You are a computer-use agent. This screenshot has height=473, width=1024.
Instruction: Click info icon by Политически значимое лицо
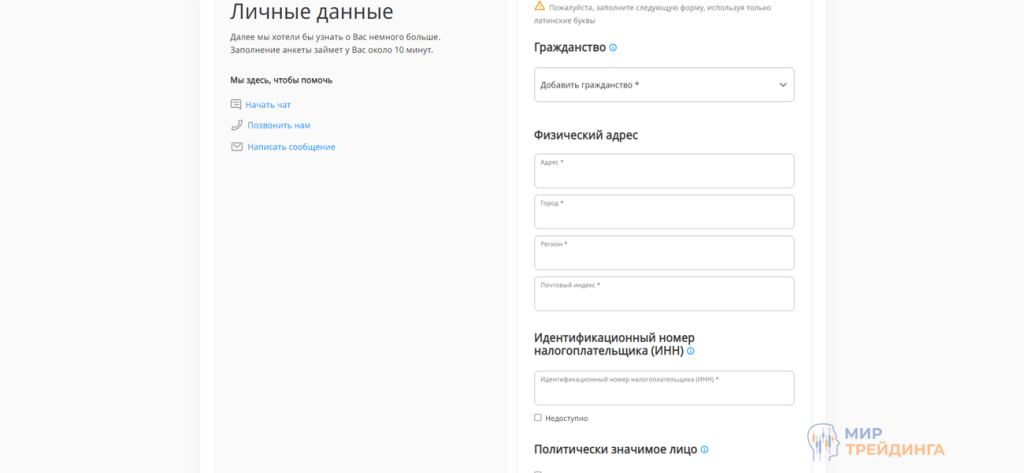click(x=704, y=450)
